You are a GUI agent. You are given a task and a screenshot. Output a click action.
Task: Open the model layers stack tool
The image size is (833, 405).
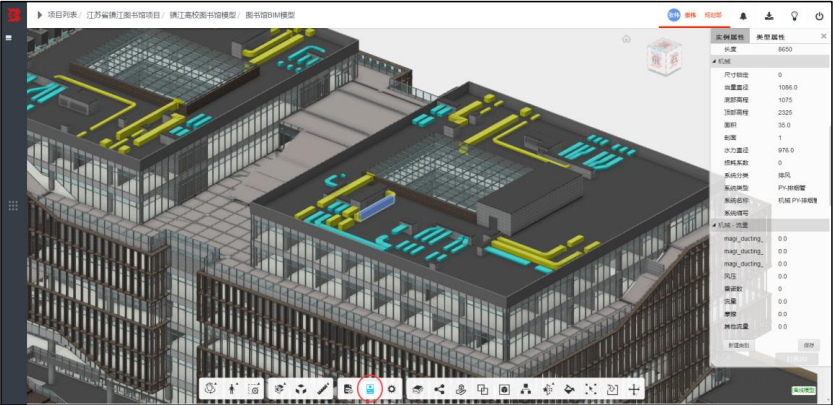point(418,389)
